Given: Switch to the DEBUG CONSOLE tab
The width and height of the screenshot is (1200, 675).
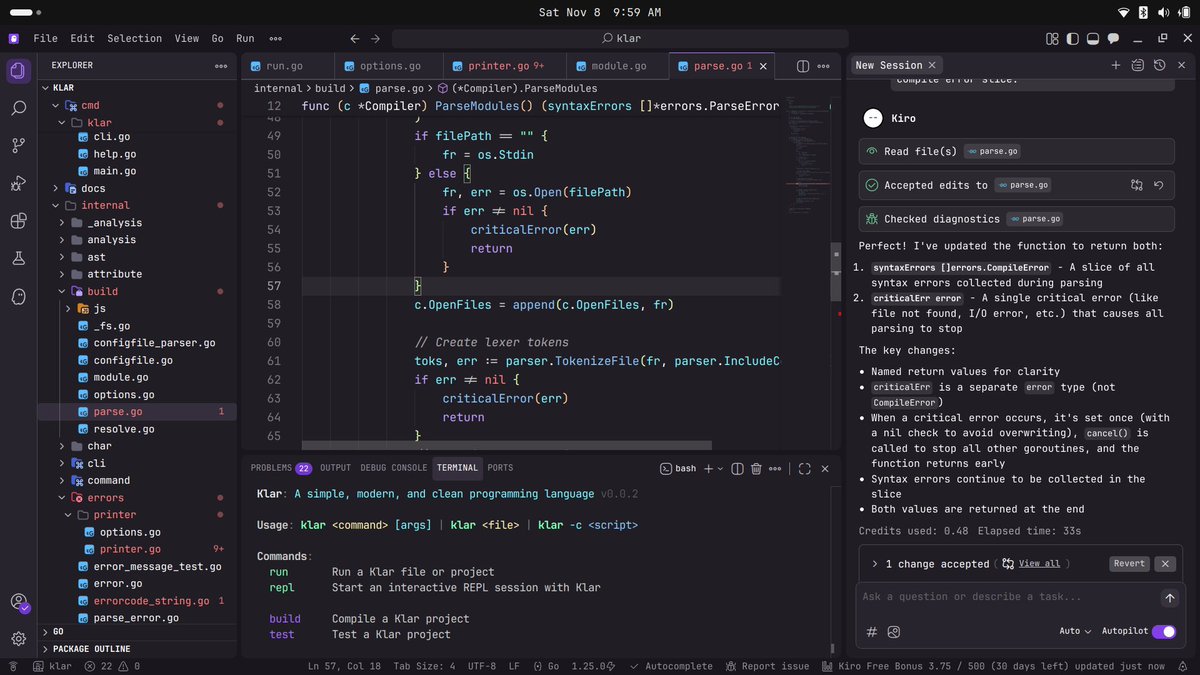Looking at the screenshot, I should 393,468.
